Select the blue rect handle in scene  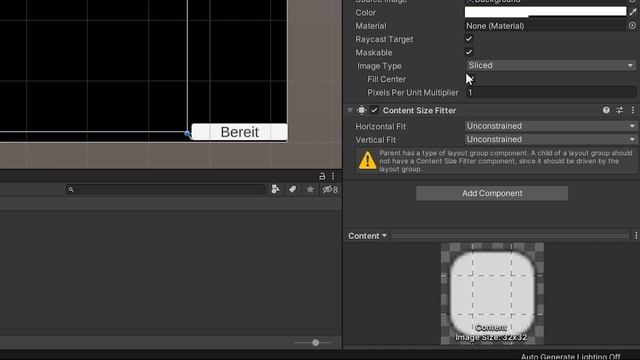187,133
